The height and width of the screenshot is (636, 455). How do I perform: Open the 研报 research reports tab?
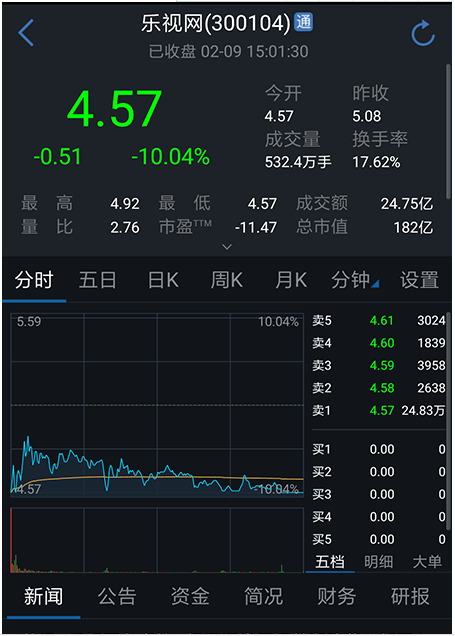(x=410, y=597)
